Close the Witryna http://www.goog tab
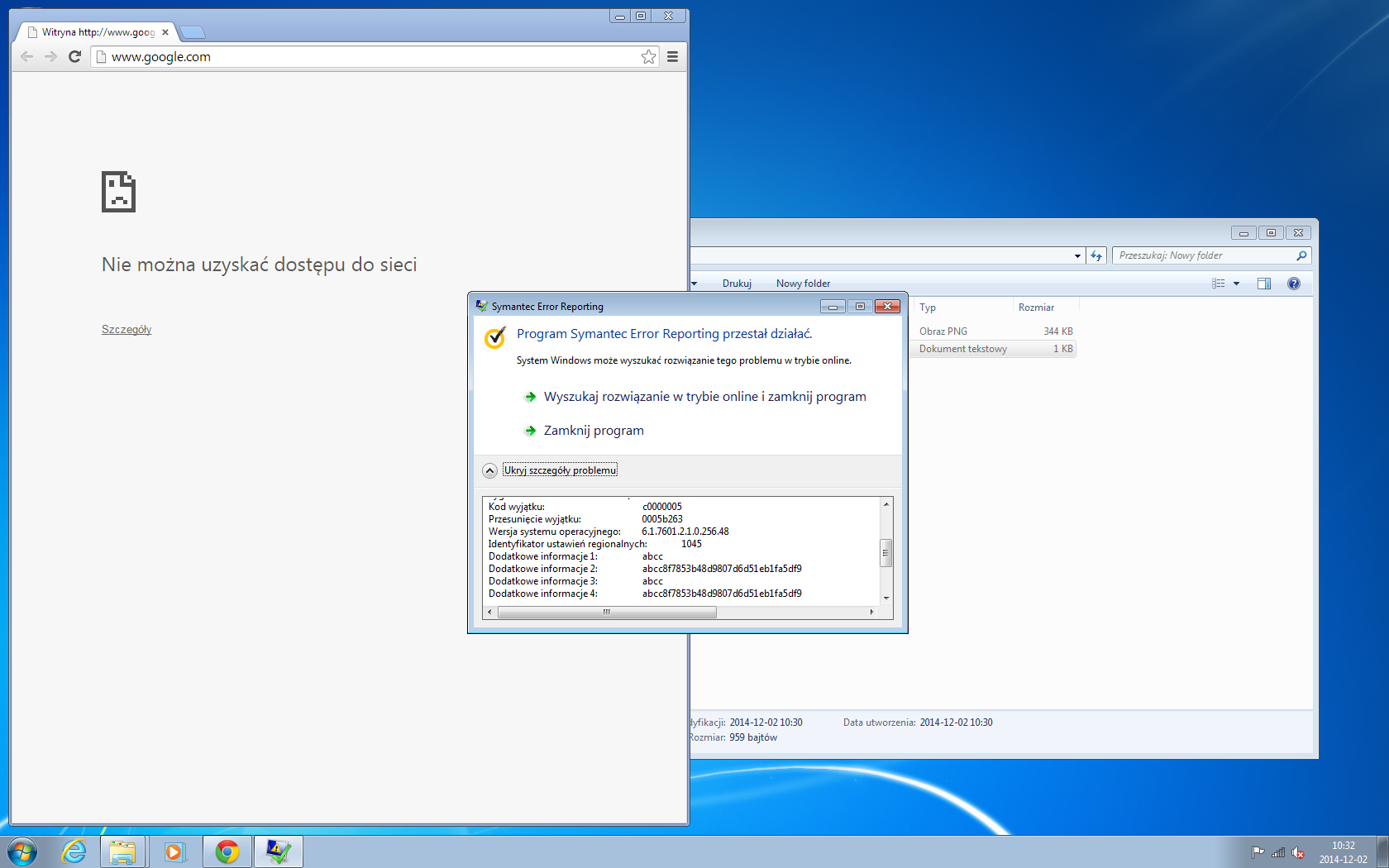 click(165, 32)
